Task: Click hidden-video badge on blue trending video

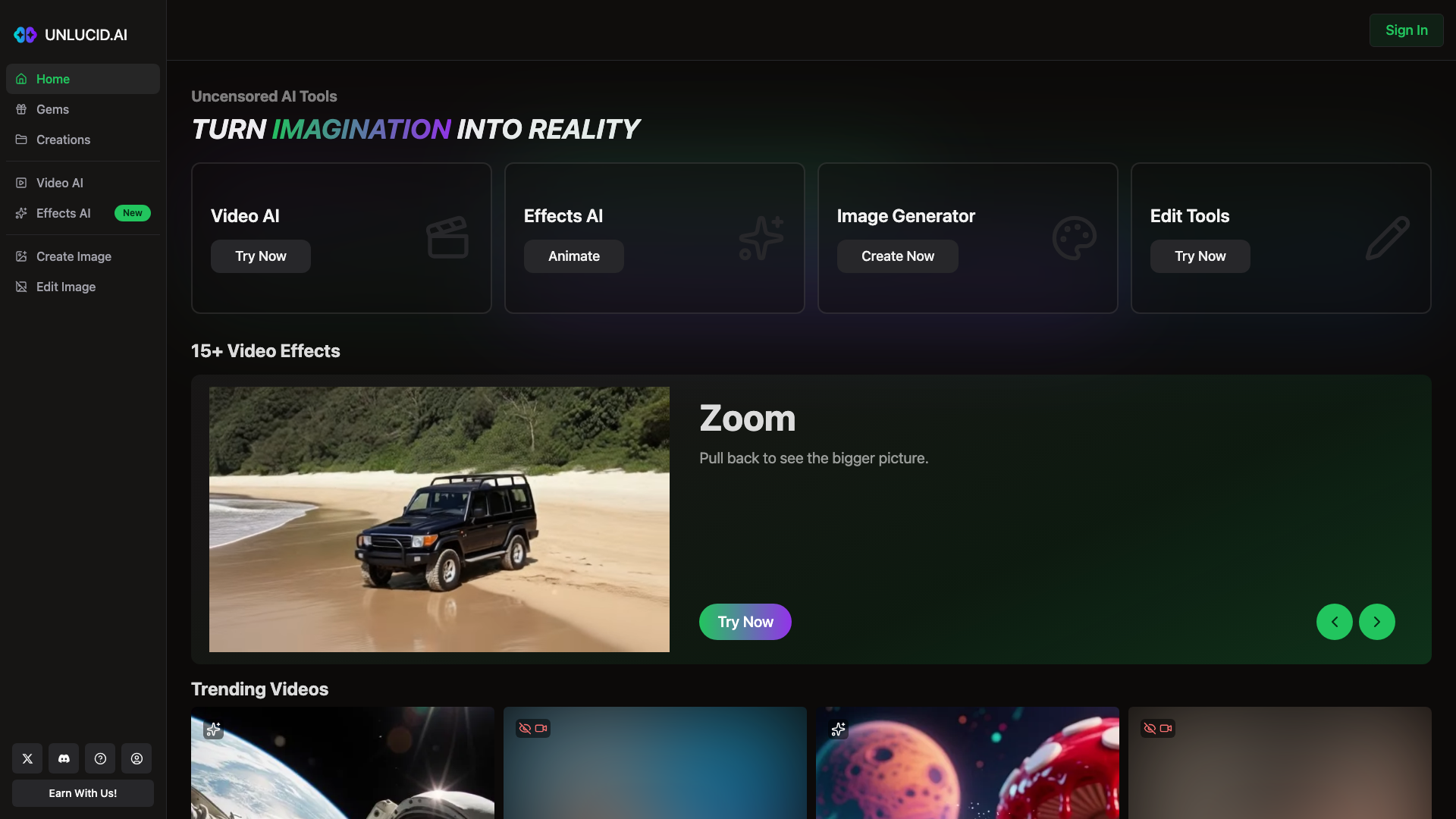Action: pyautogui.click(x=532, y=728)
